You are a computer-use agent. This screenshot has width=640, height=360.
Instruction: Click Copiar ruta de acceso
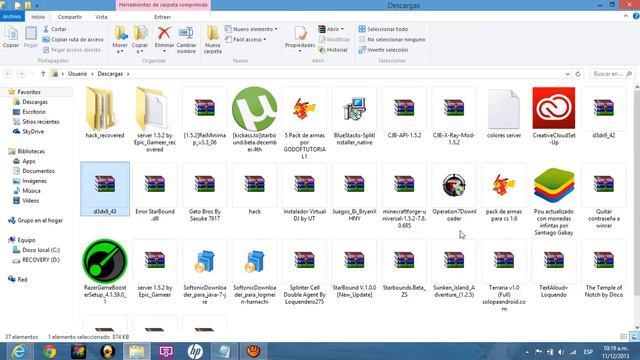[x=73, y=39]
